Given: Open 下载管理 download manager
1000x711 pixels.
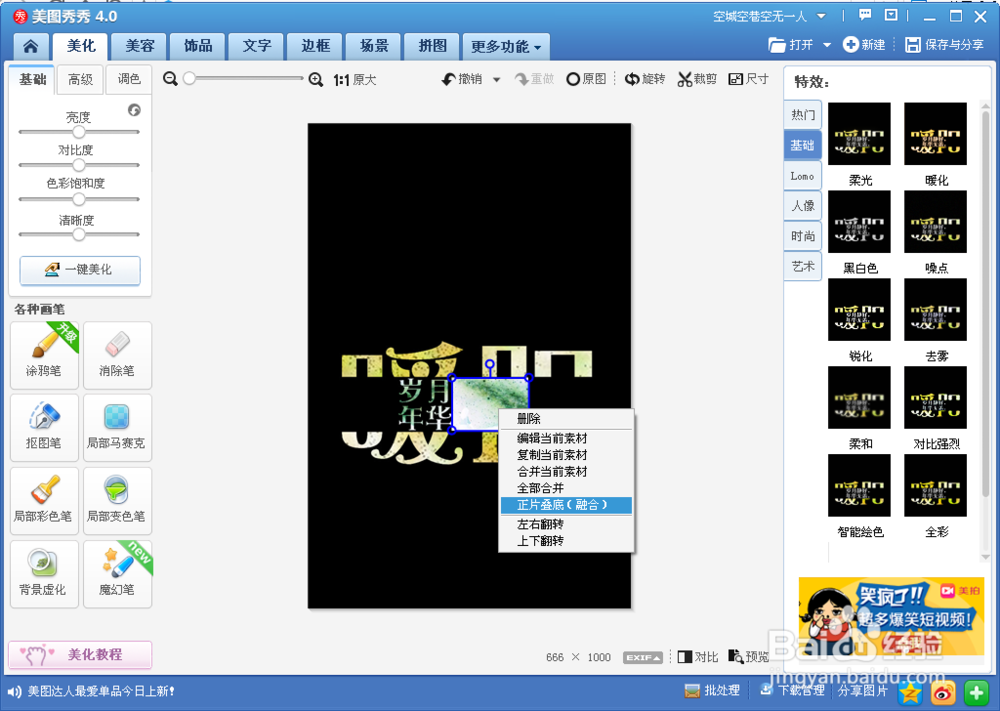Looking at the screenshot, I should (x=792, y=691).
